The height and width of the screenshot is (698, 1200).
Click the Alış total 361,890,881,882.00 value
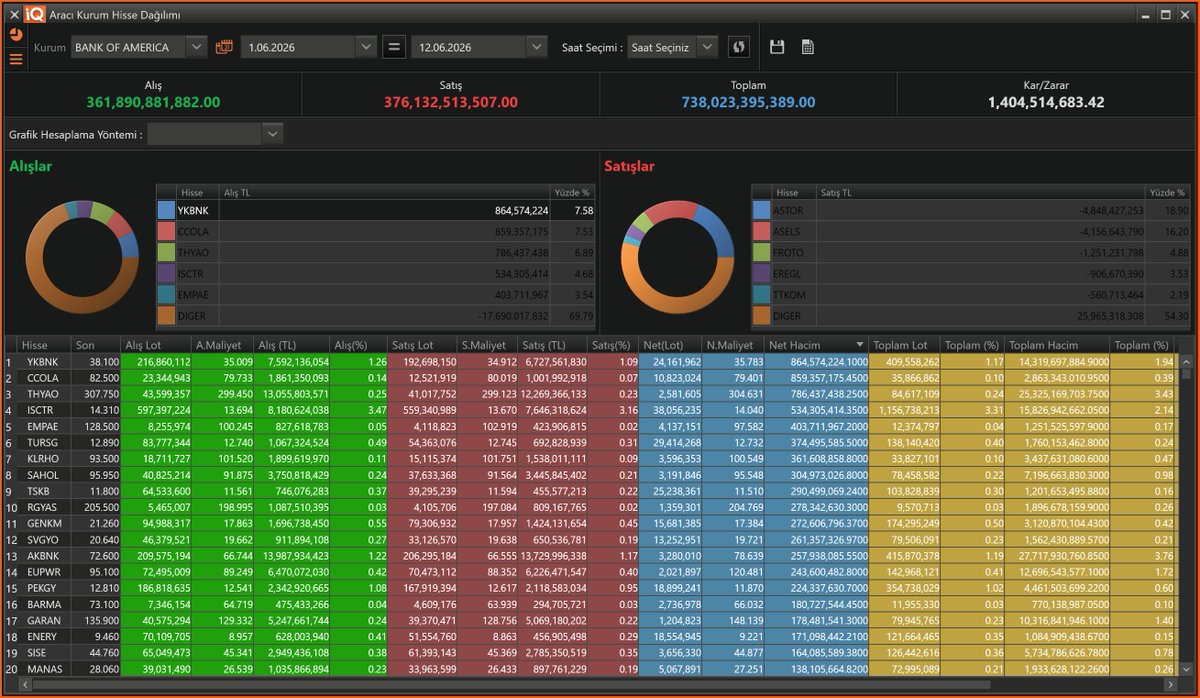tap(153, 102)
